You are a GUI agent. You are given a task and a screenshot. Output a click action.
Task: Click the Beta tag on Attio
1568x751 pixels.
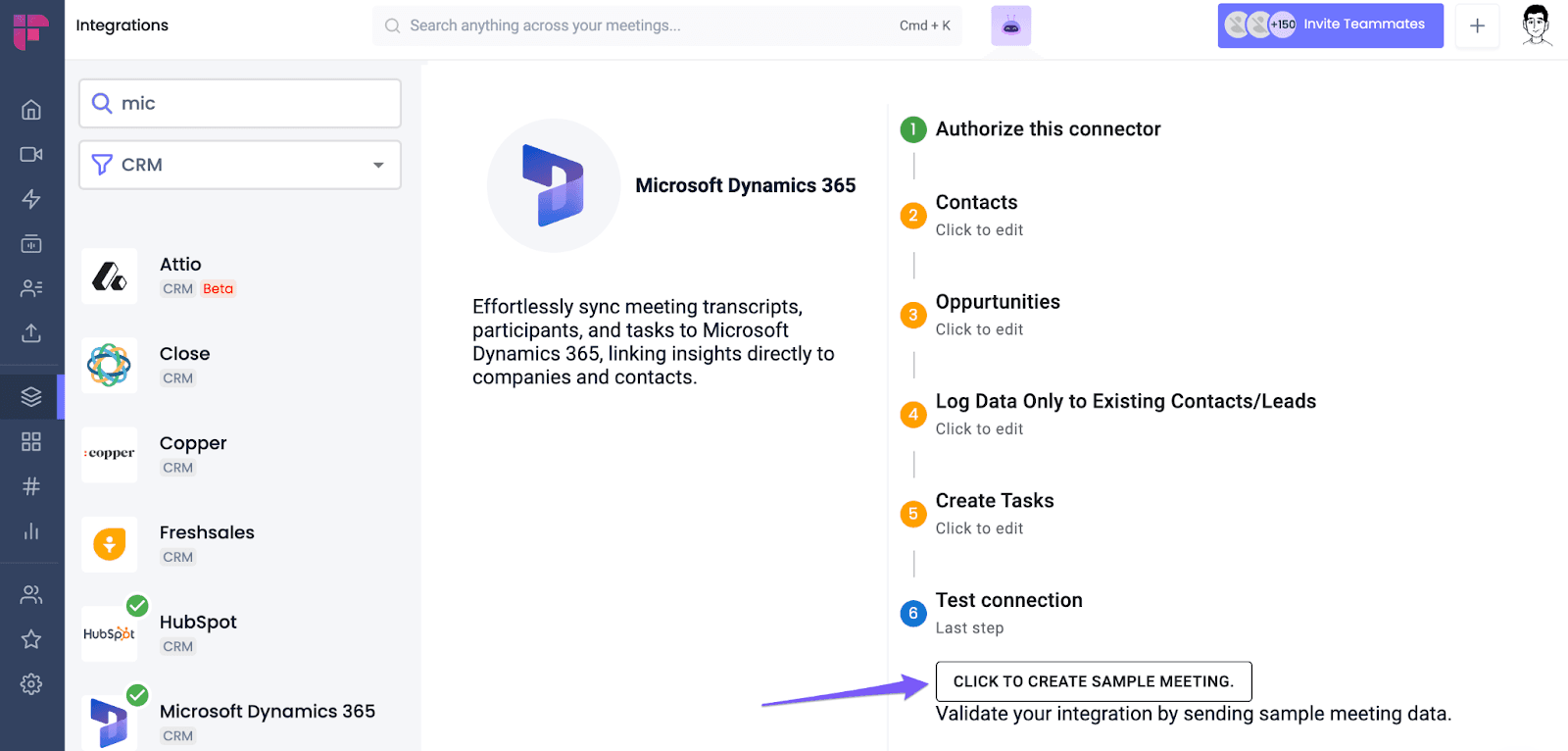[x=219, y=289]
